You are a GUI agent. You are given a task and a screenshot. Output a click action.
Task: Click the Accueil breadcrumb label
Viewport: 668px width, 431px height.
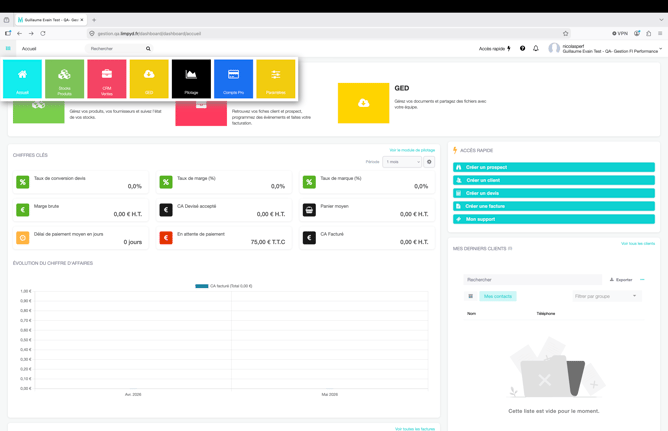29,49
